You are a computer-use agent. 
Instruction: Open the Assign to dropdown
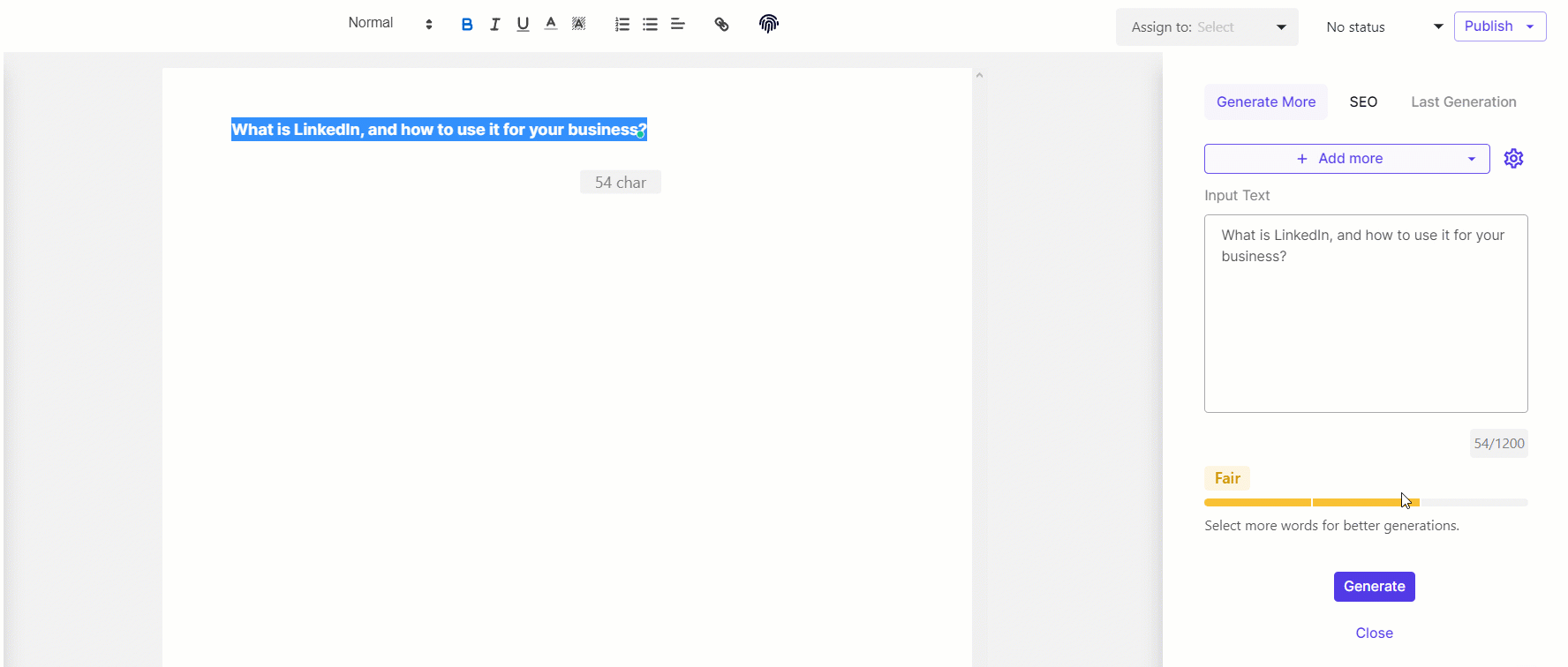[1207, 27]
